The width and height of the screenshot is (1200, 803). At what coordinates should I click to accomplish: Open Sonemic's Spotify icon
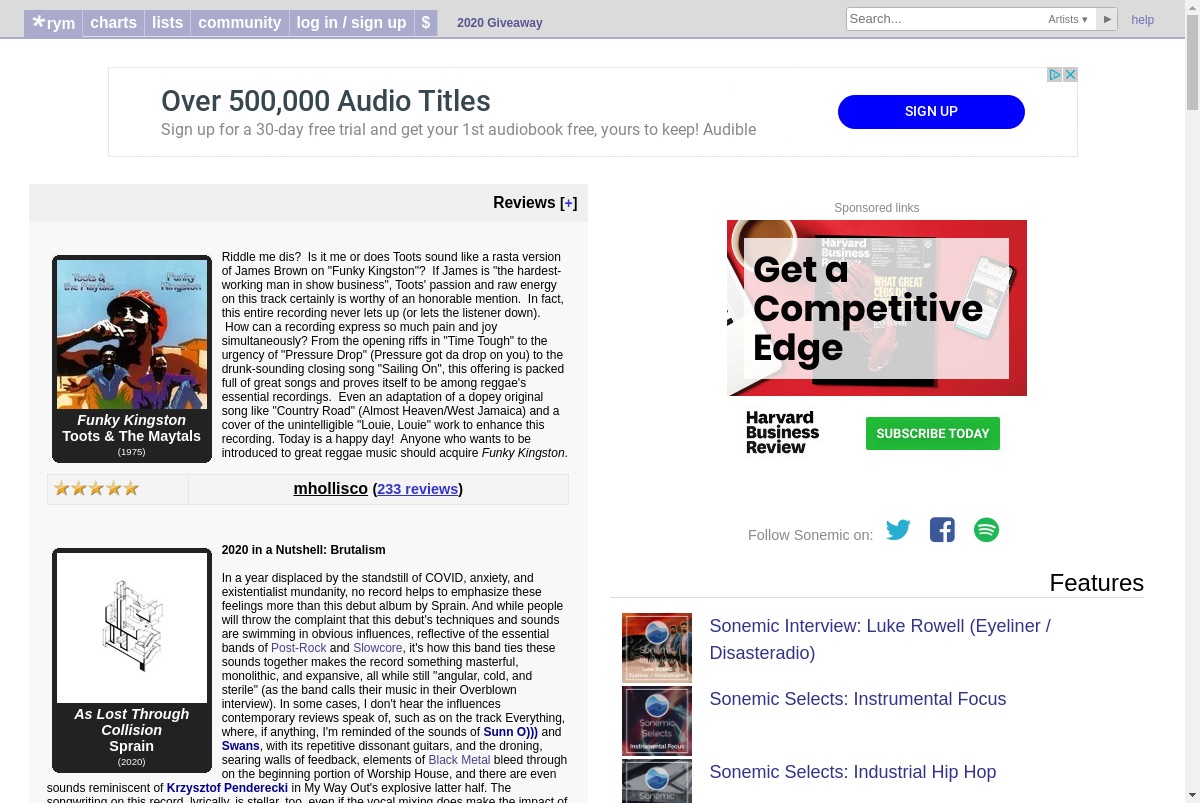(986, 530)
